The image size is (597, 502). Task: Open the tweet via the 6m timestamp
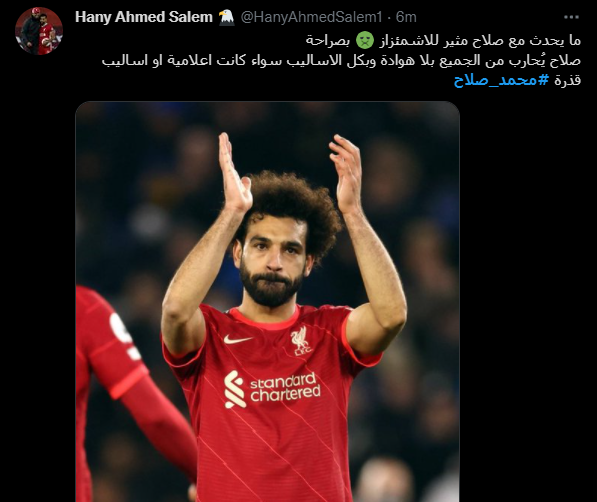tap(406, 17)
